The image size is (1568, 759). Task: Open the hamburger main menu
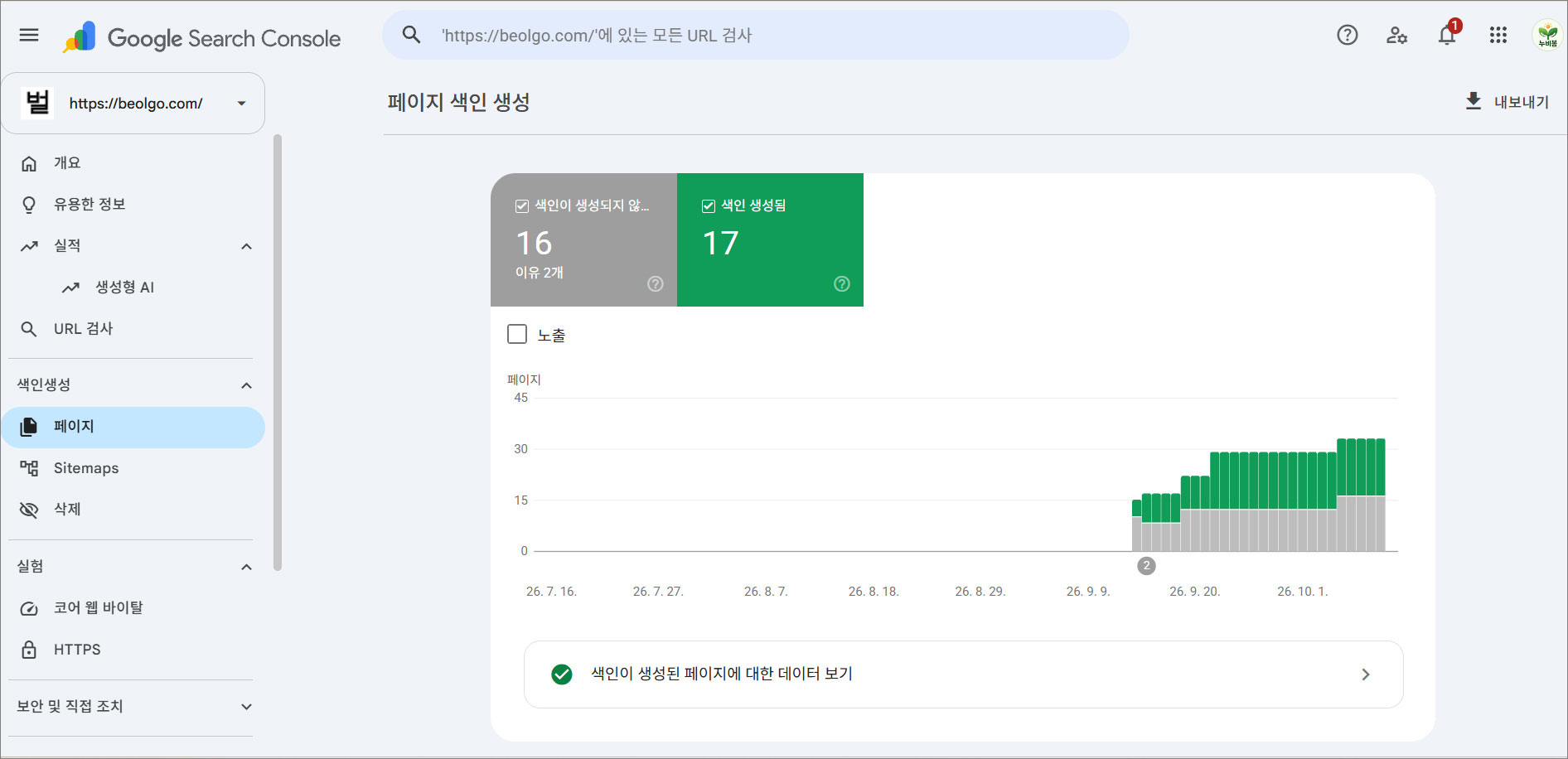point(29,35)
